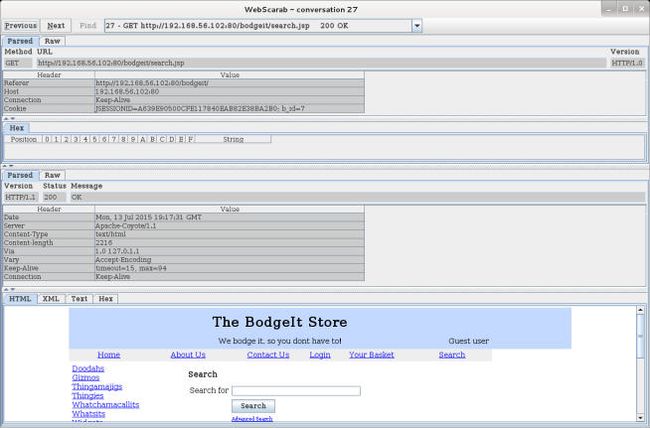The width and height of the screenshot is (650, 428).
Task: Go to the Next conversation
Action: 56,26
